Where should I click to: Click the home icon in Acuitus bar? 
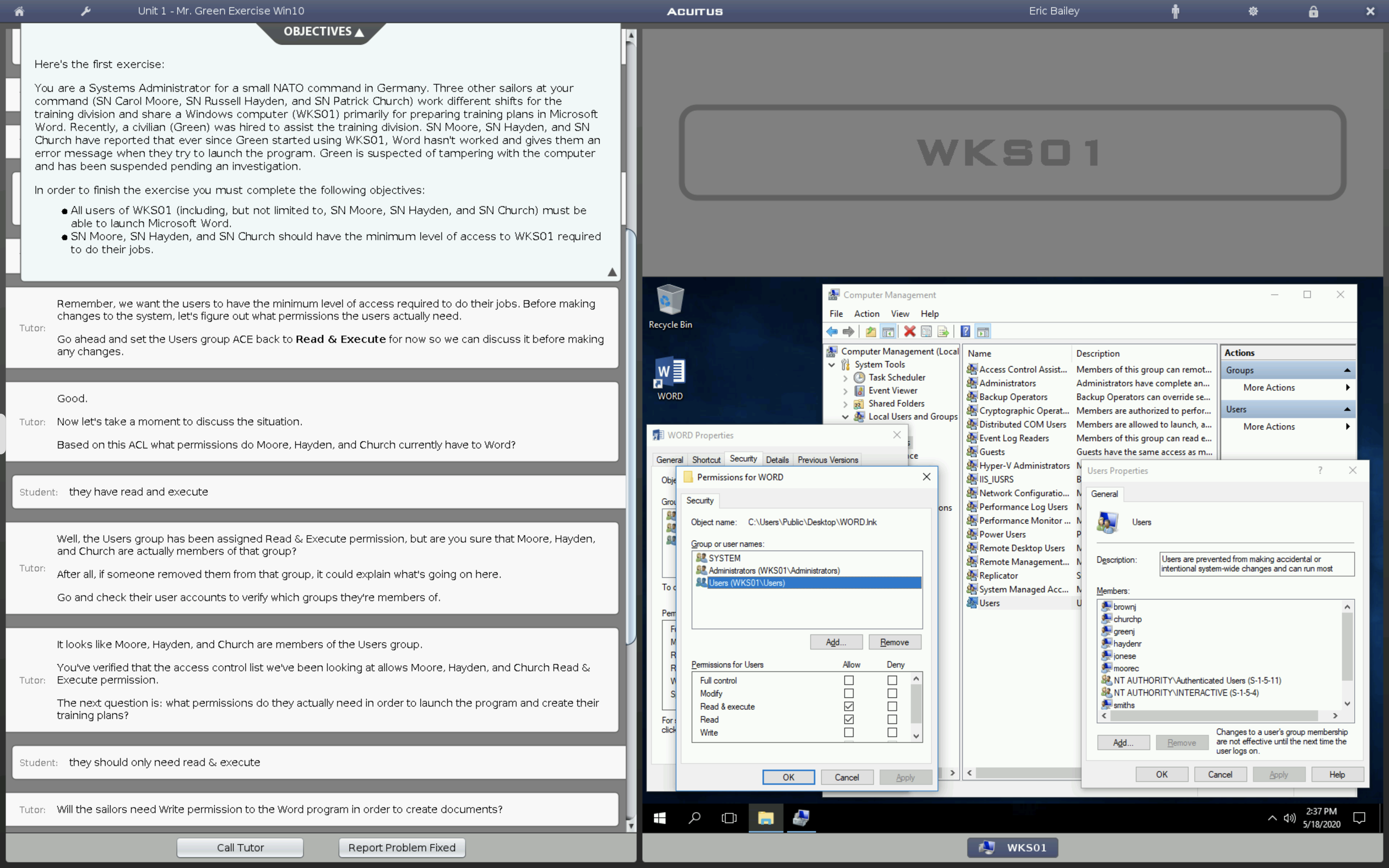tap(19, 11)
